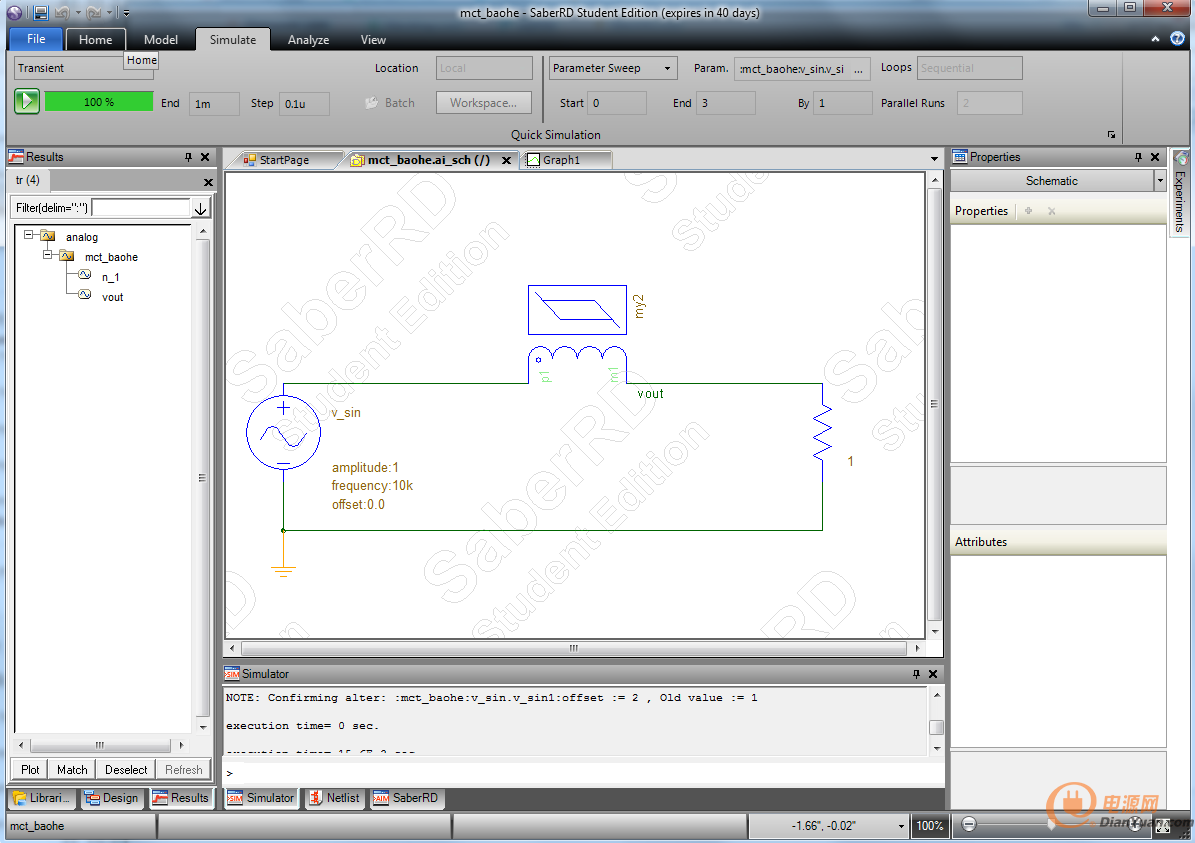1195x843 pixels.
Task: Open the SaberRD application orb menu
Action: [14, 12]
